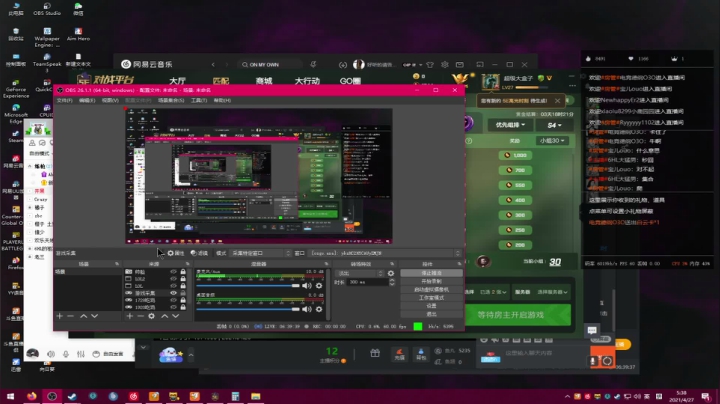Click 1,000 coin reward button

pos(515,155)
